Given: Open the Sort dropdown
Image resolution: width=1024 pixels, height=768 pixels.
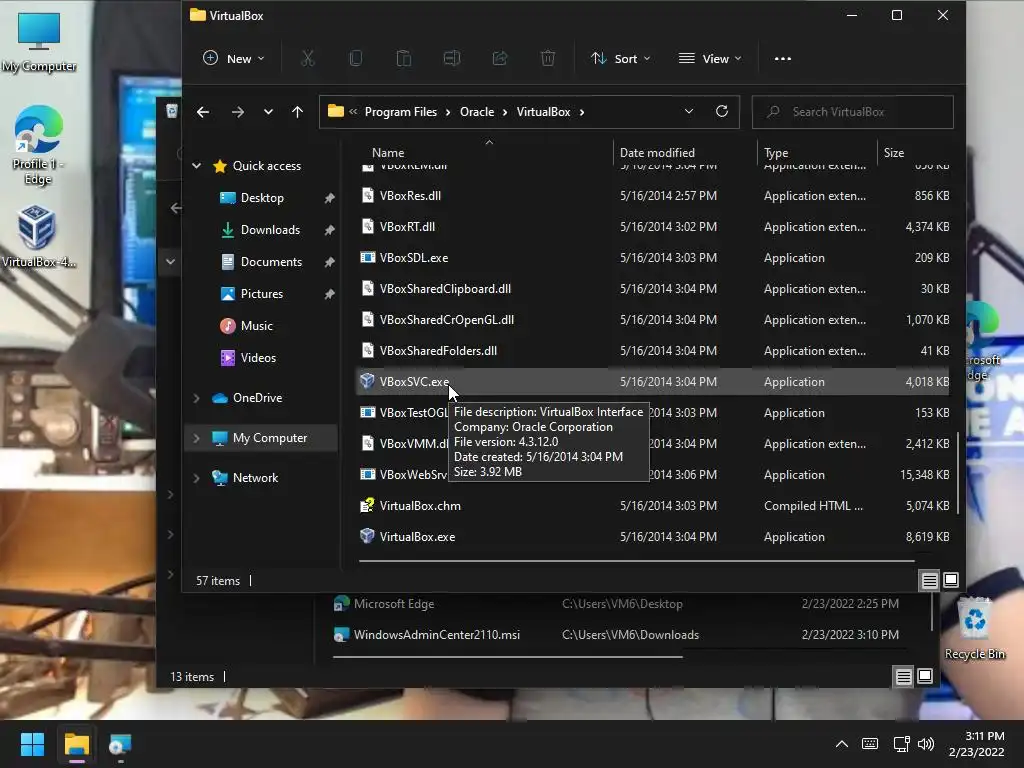Looking at the screenshot, I should pos(620,59).
